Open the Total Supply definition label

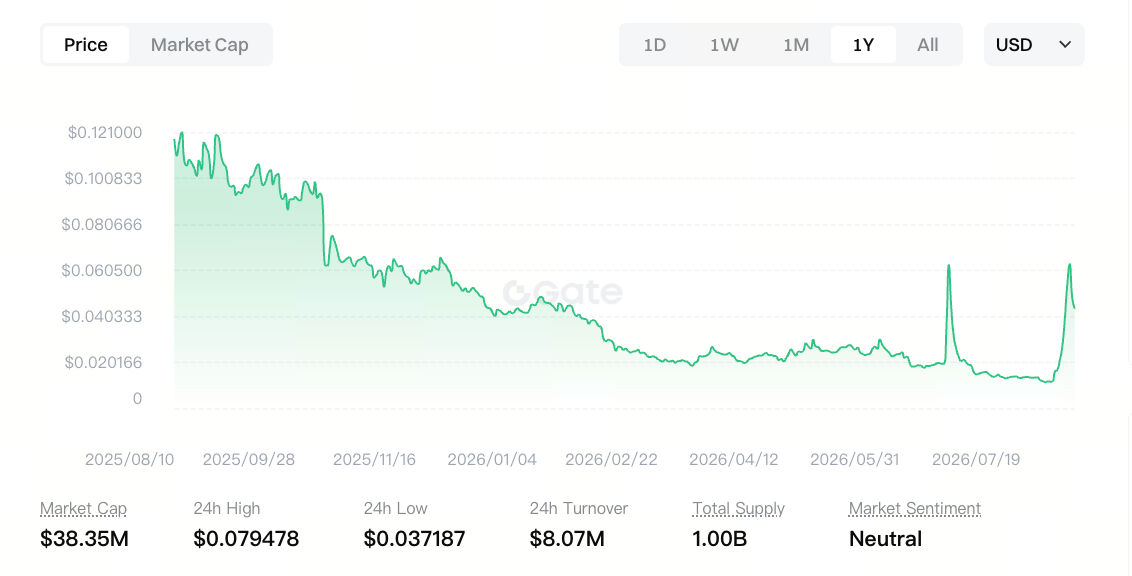pos(739,509)
